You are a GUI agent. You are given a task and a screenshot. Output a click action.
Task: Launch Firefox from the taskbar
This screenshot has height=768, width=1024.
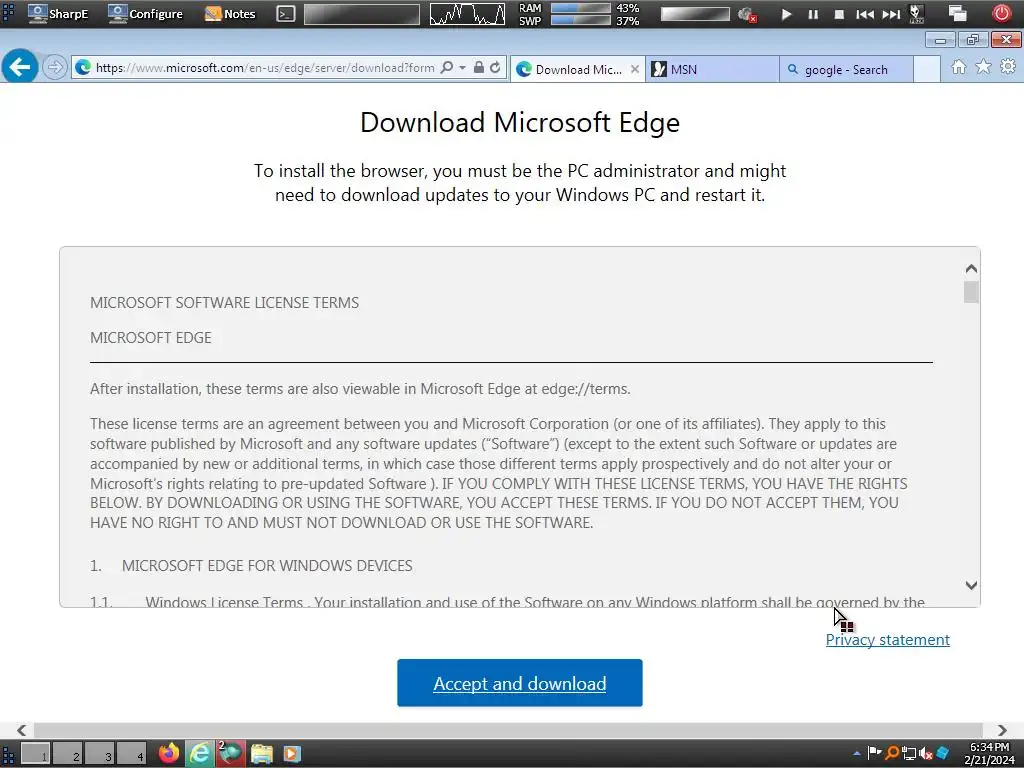(x=169, y=754)
